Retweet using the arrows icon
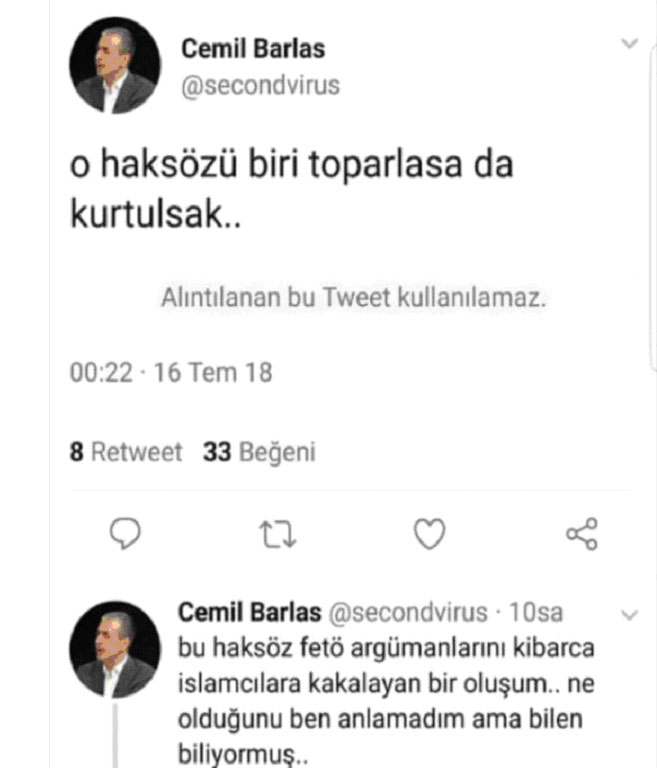657x768 pixels. tap(274, 536)
